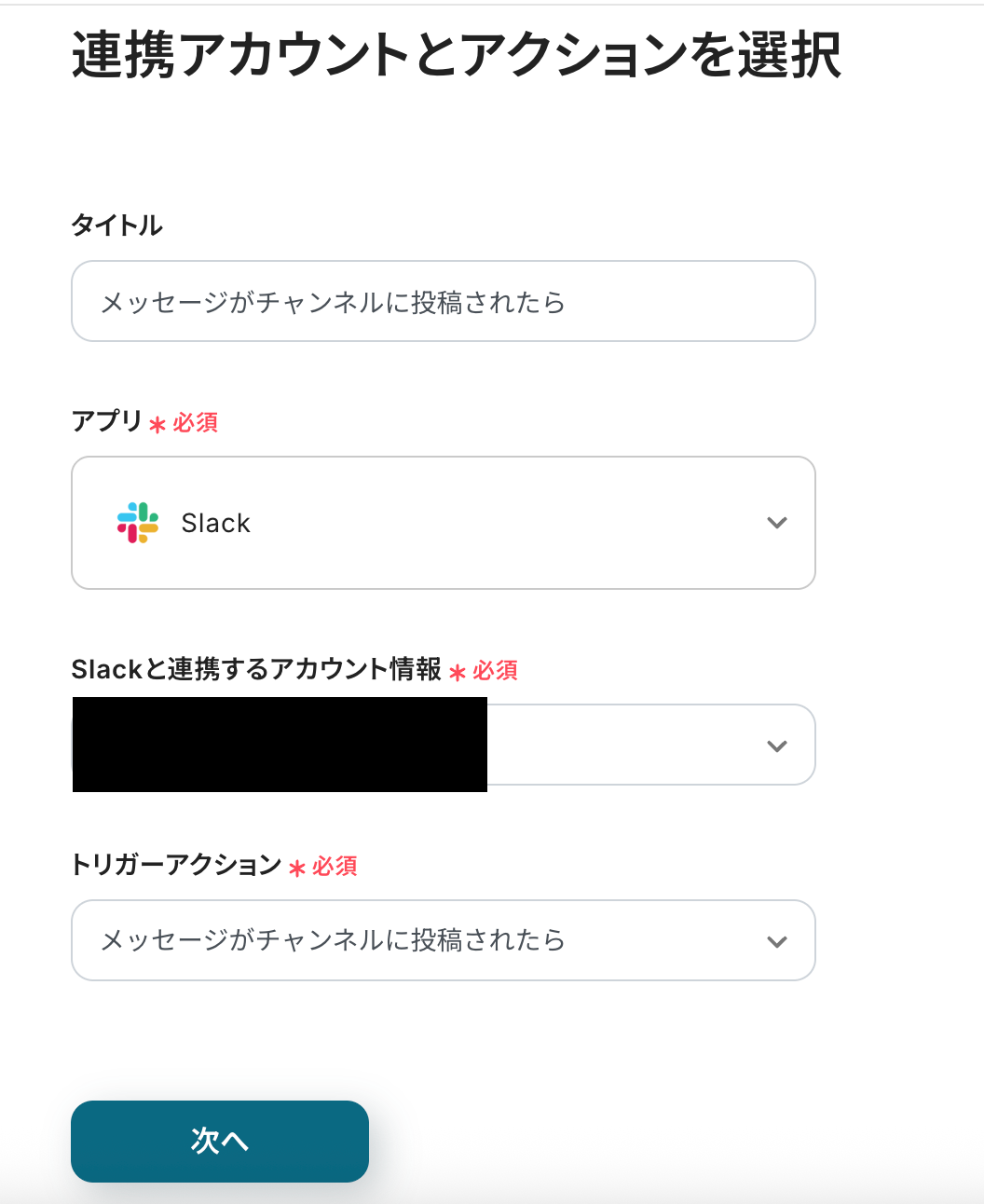984x1204 pixels.
Task: Click the Slack logo icon
Action: [x=134, y=523]
